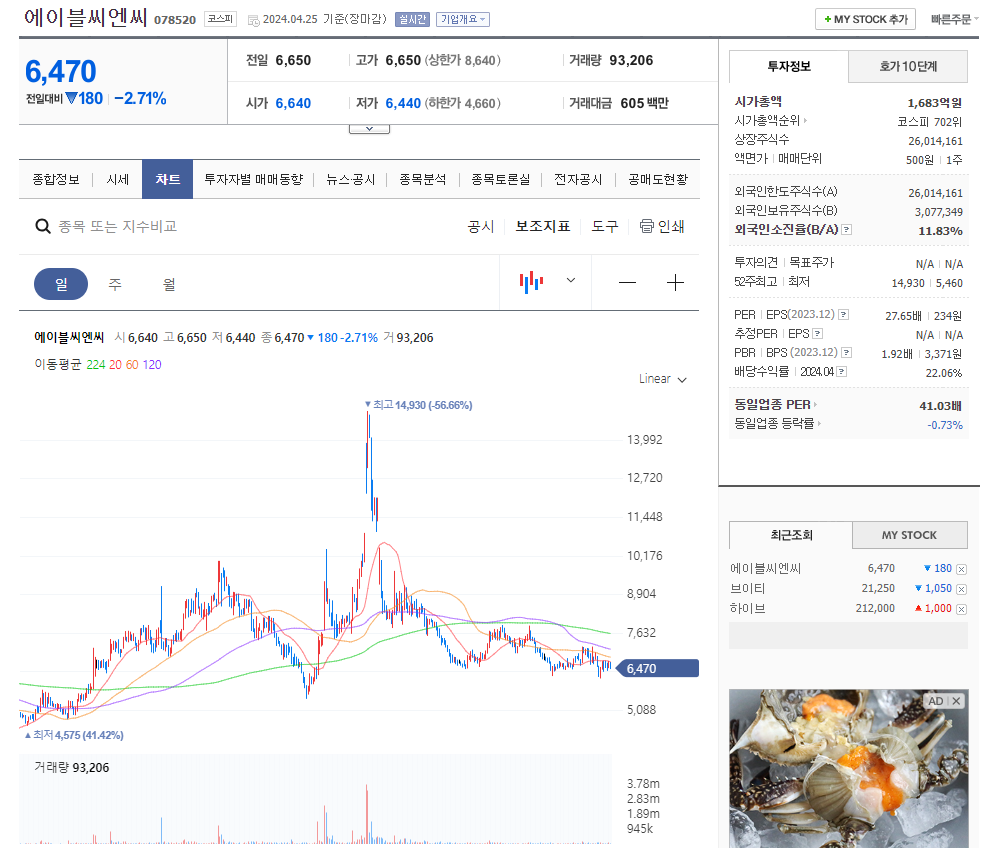This screenshot has width=985, height=848.
Task: Select 차트 tab
Action: (x=167, y=180)
